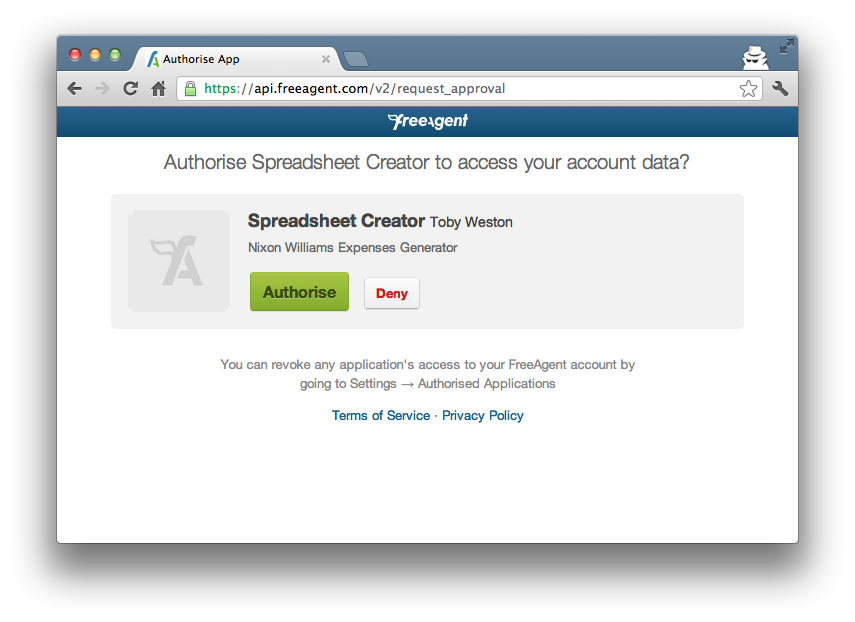This screenshot has width=855, height=622.
Task: Reload the page with the refresh icon
Action: [130, 88]
